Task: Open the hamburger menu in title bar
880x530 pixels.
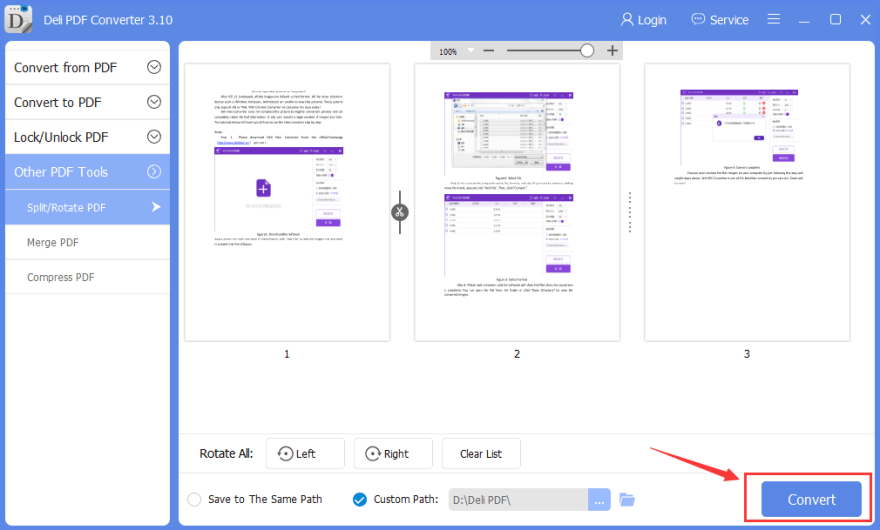Action: 773,19
